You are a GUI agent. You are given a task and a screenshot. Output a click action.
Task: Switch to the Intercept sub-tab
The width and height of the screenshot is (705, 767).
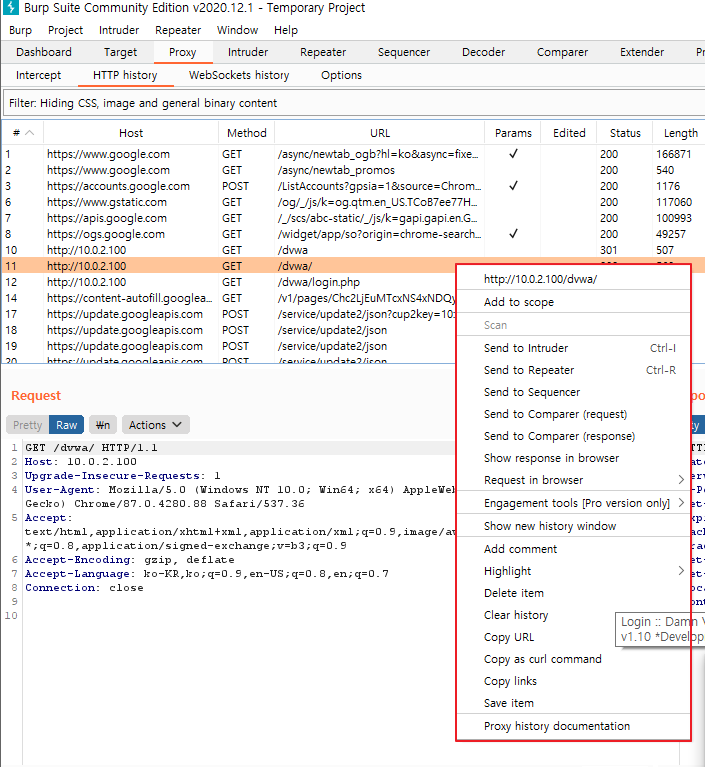pyautogui.click(x=39, y=75)
